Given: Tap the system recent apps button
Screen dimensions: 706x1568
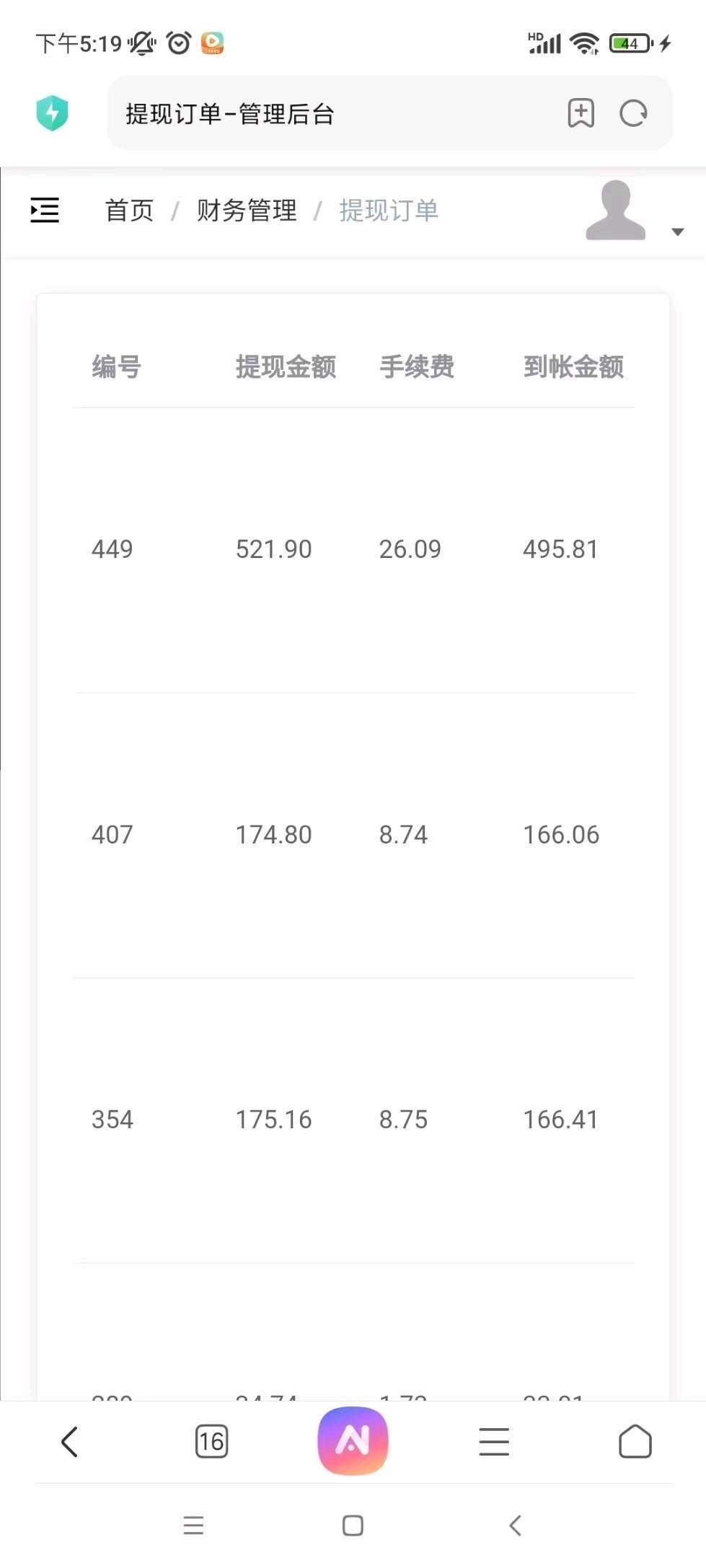Looking at the screenshot, I should click(193, 1525).
